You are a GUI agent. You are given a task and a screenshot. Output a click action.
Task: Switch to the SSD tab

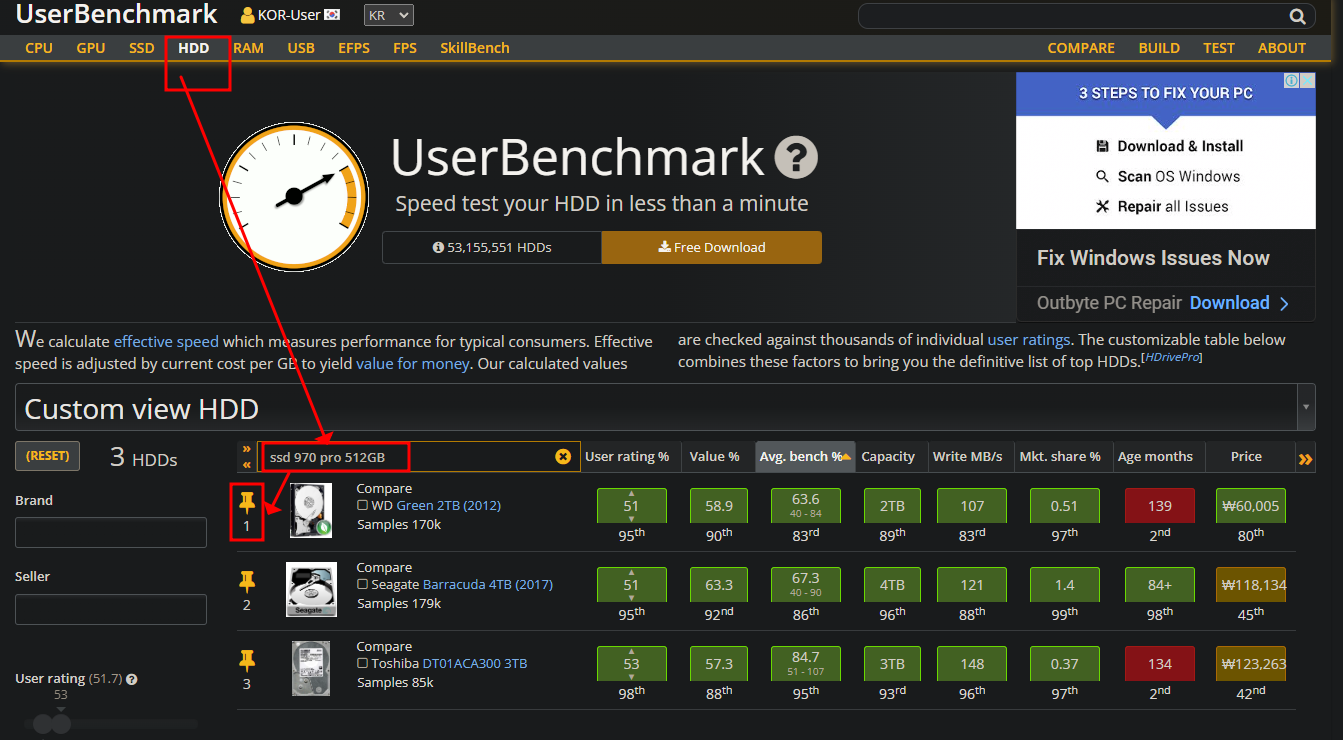click(x=142, y=48)
